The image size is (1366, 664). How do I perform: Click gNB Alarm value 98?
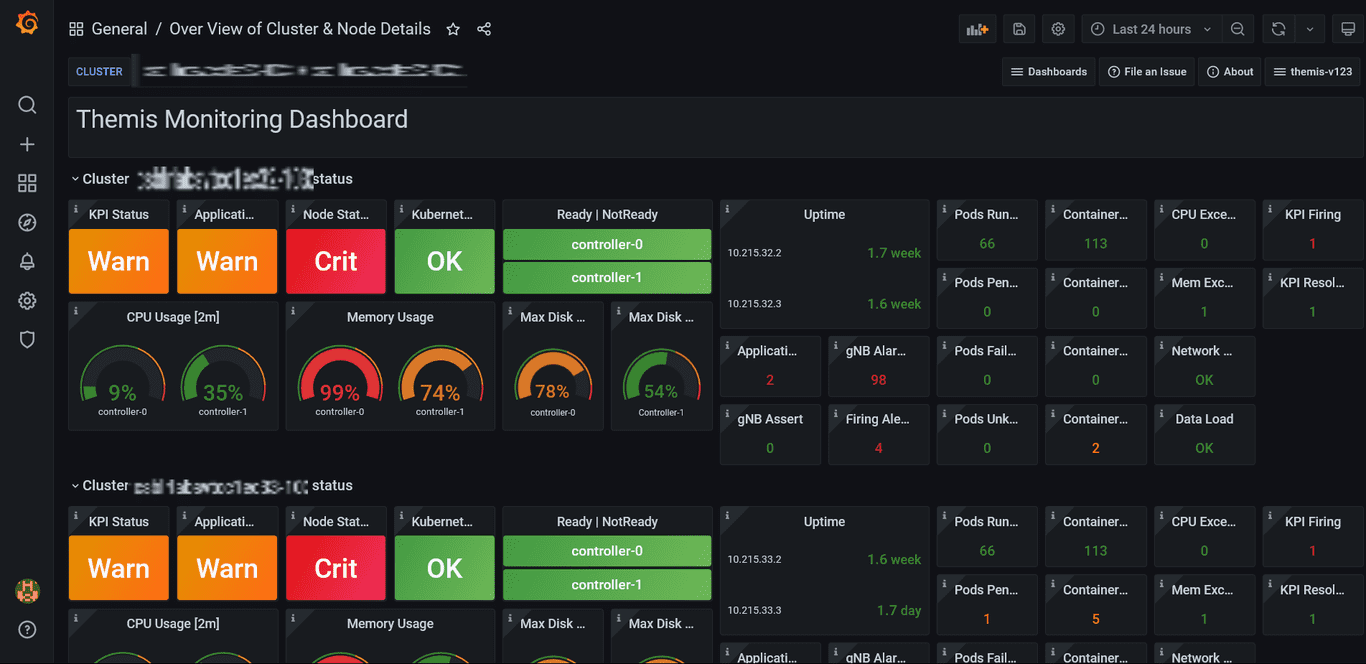coord(878,380)
